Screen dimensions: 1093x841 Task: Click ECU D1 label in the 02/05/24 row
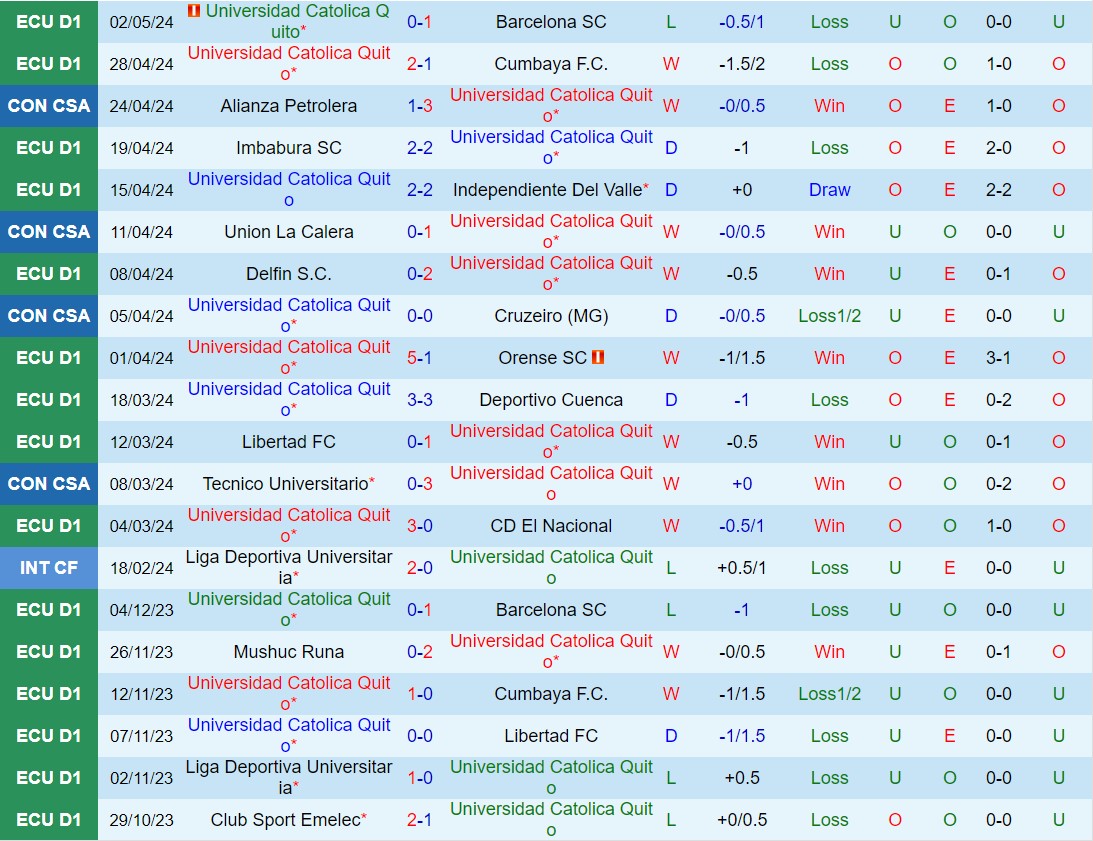49,22
